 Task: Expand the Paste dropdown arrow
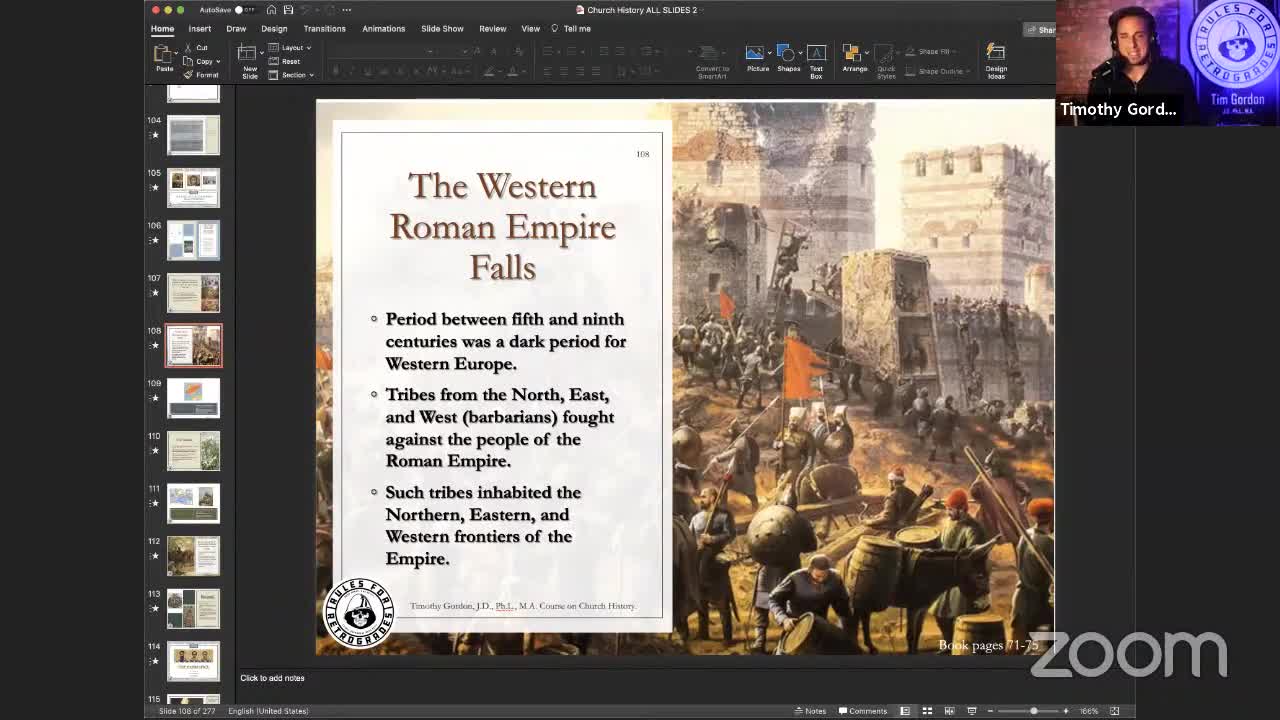coord(177,53)
